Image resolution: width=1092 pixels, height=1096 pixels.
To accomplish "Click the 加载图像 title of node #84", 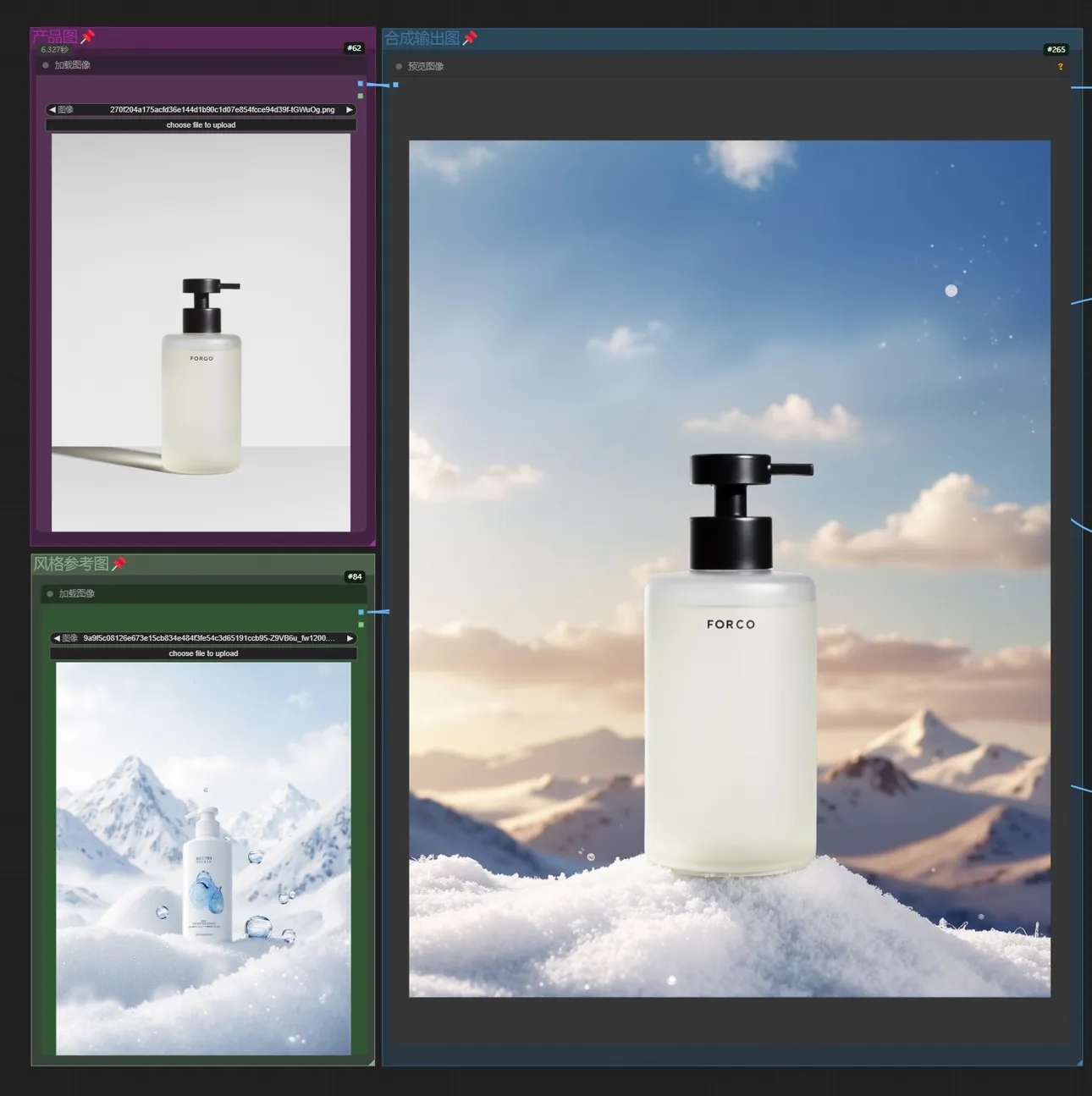I will pos(77,594).
